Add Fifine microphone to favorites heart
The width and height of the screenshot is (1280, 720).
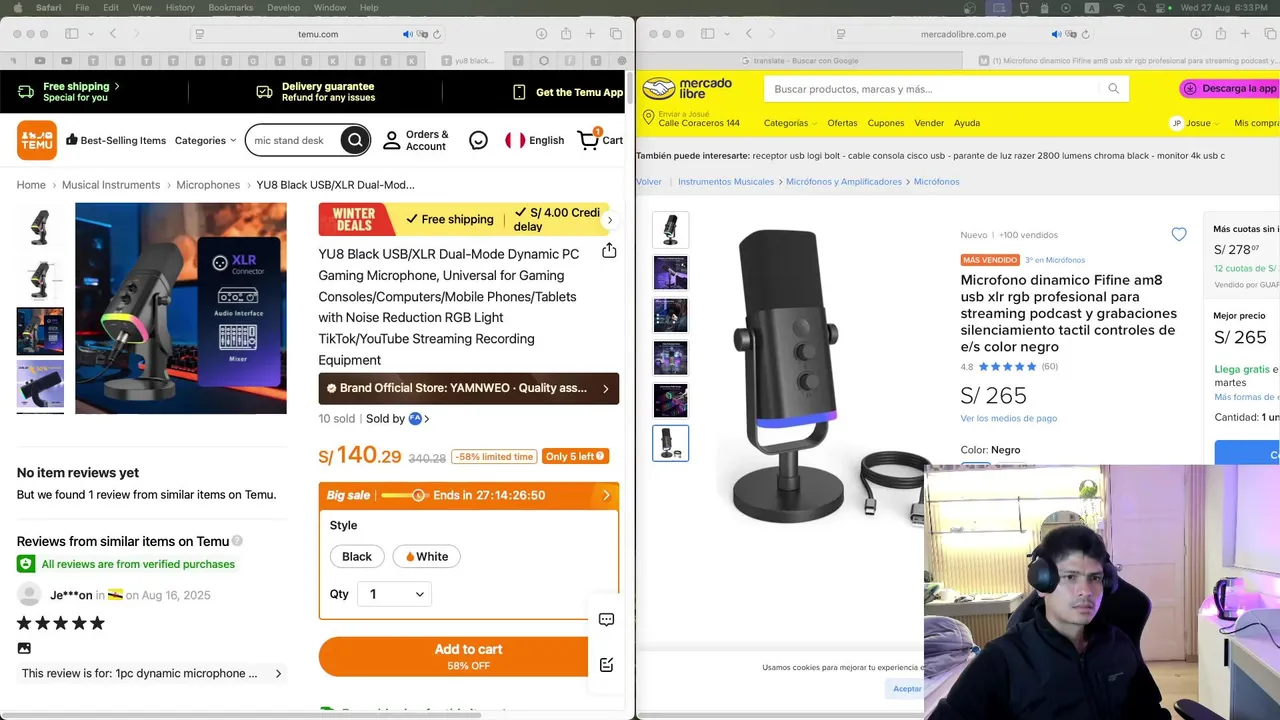pos(1179,234)
